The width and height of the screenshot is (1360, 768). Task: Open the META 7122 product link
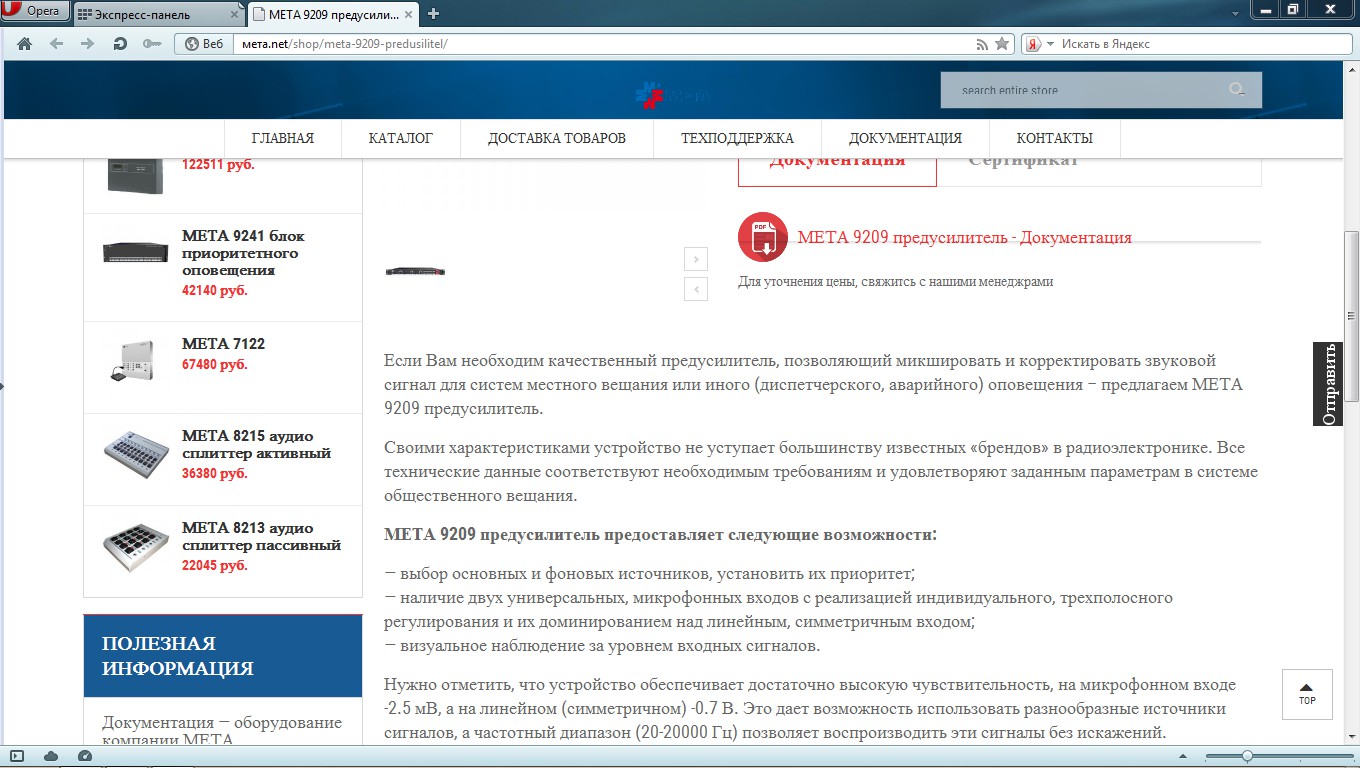(223, 344)
